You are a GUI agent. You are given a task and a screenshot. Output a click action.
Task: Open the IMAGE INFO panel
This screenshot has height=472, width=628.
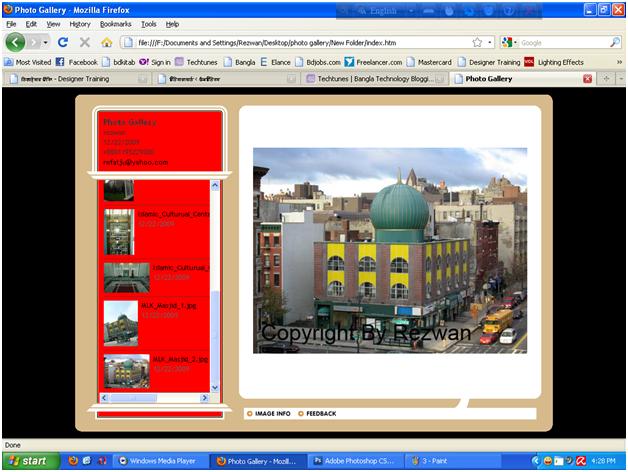(269, 414)
